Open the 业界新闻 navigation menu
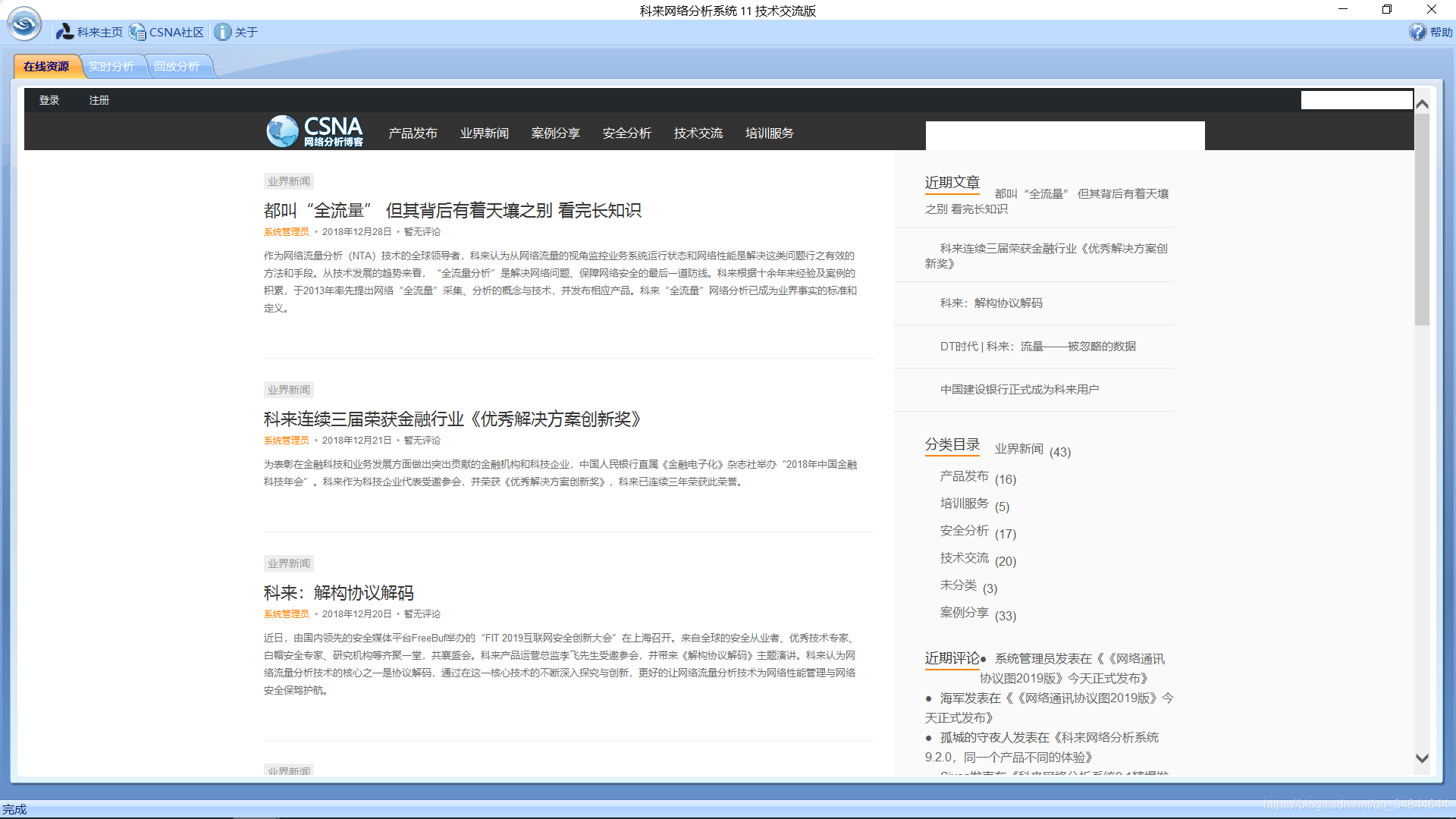The height and width of the screenshot is (819, 1456). coord(484,133)
